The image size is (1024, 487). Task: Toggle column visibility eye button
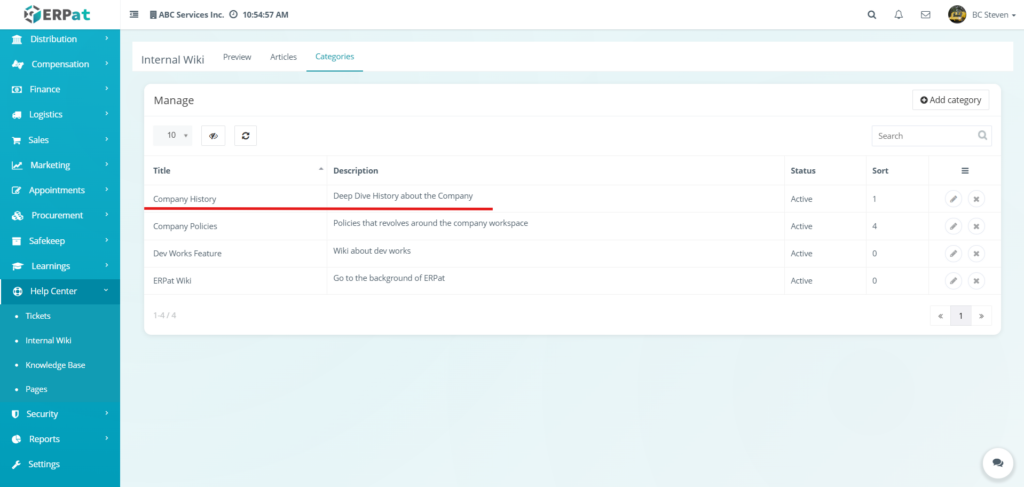point(213,135)
